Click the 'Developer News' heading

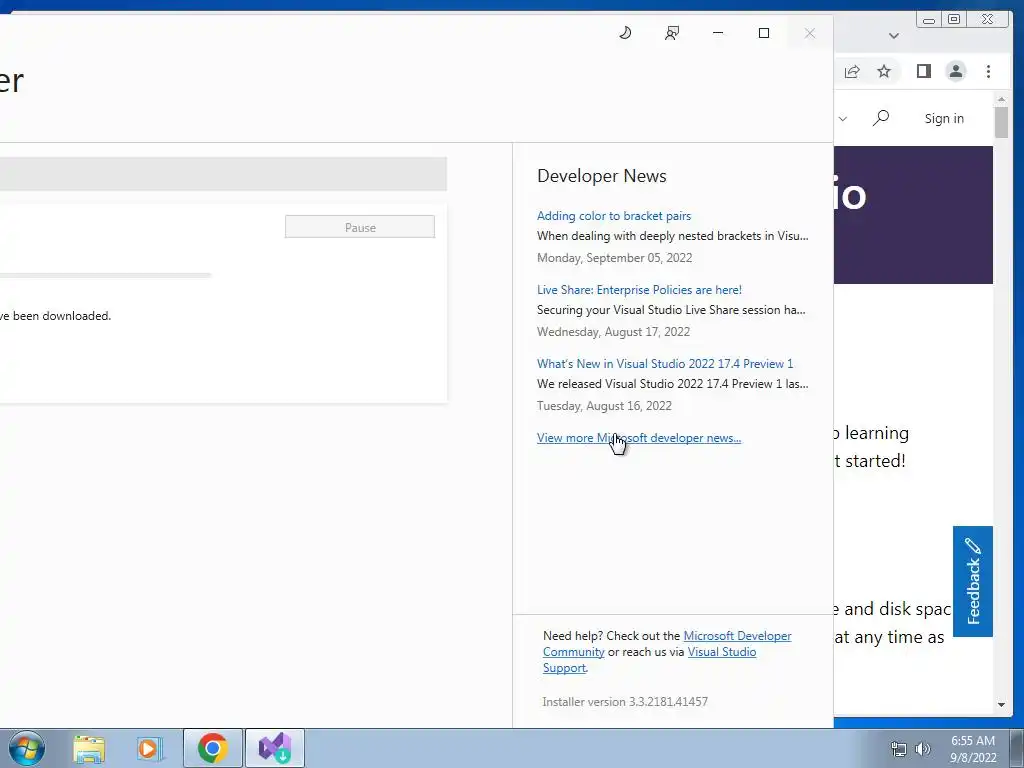click(601, 176)
